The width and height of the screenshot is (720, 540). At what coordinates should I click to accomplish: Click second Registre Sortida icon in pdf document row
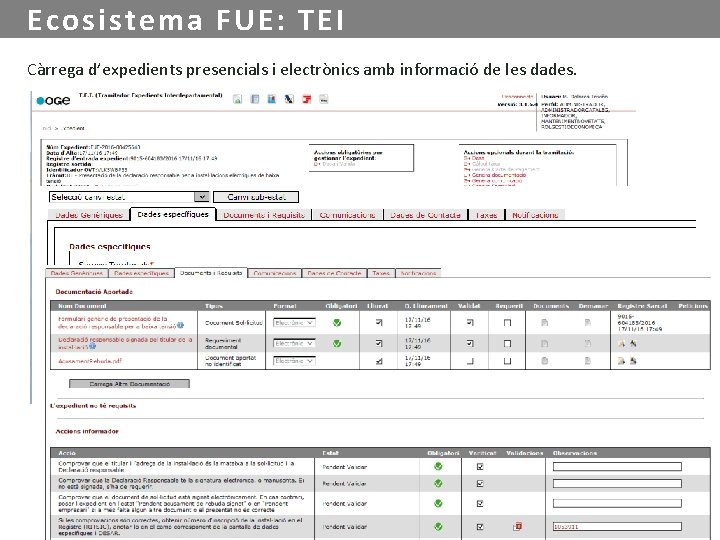tap(633, 361)
